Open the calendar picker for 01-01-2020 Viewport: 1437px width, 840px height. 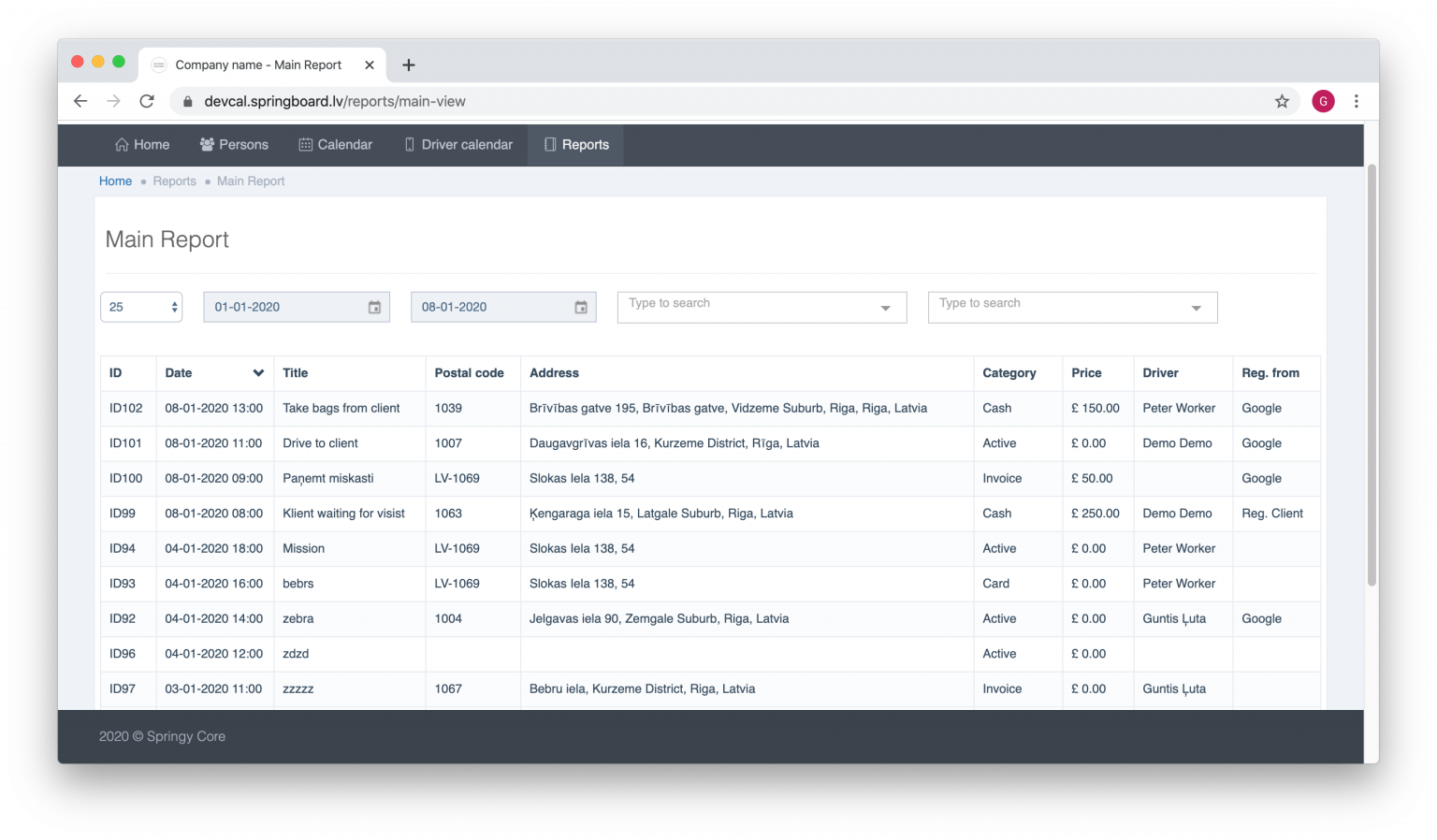tap(374, 307)
